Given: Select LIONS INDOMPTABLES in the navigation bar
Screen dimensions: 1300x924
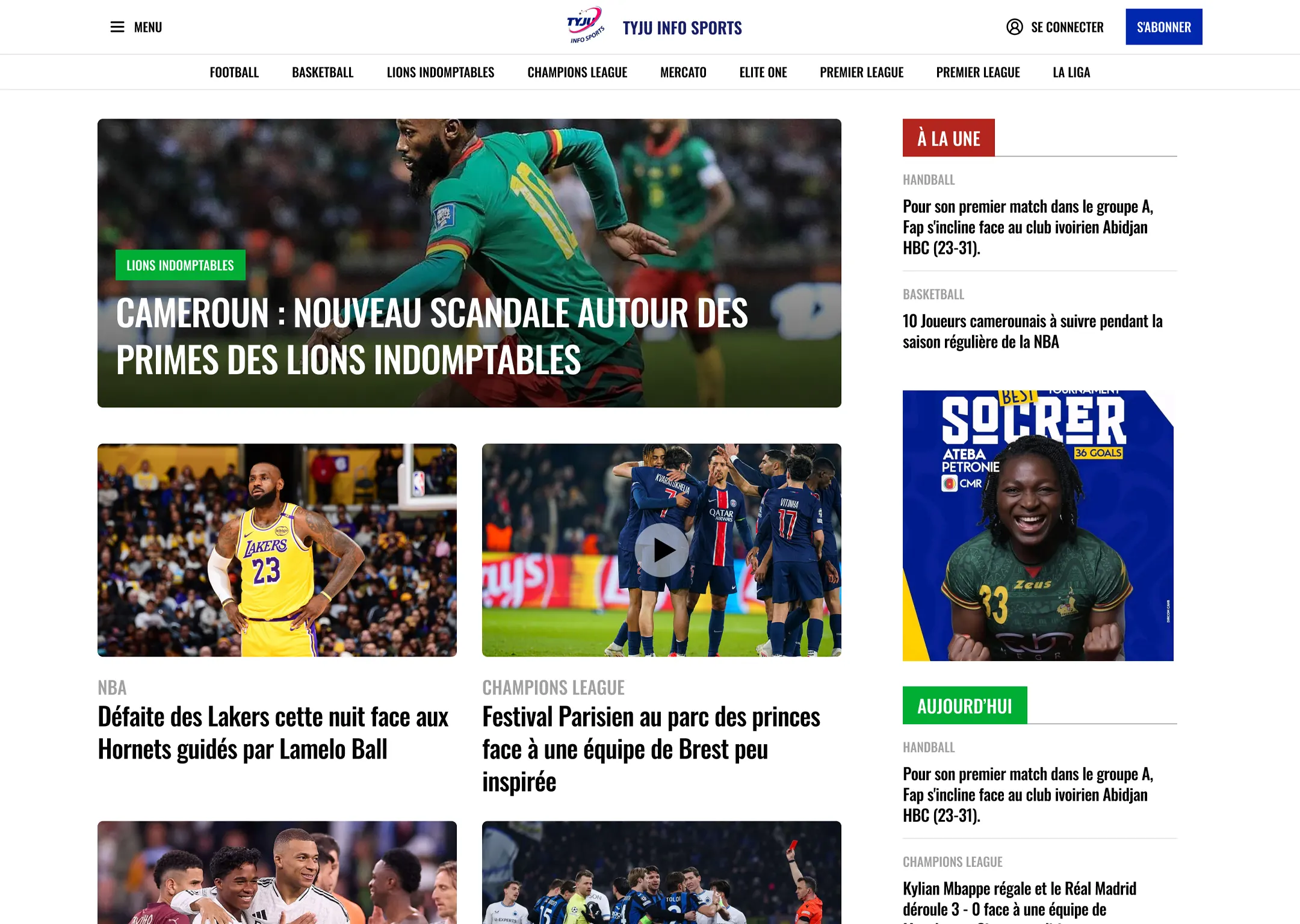Looking at the screenshot, I should (441, 72).
